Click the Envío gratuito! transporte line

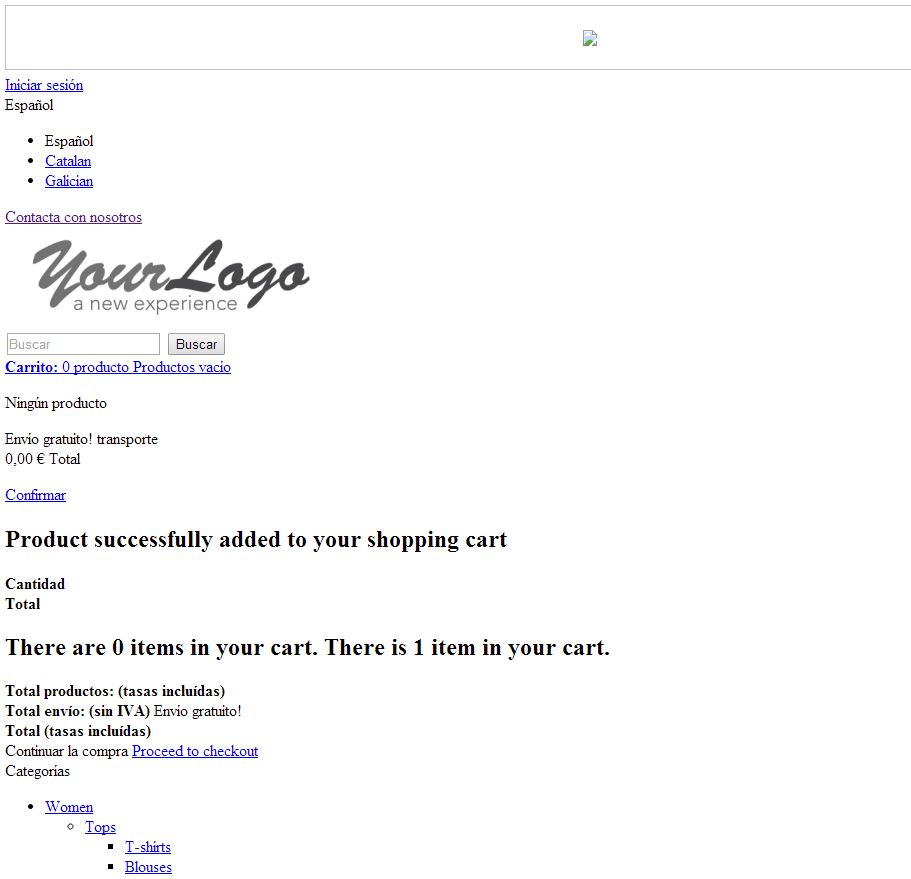tap(81, 439)
